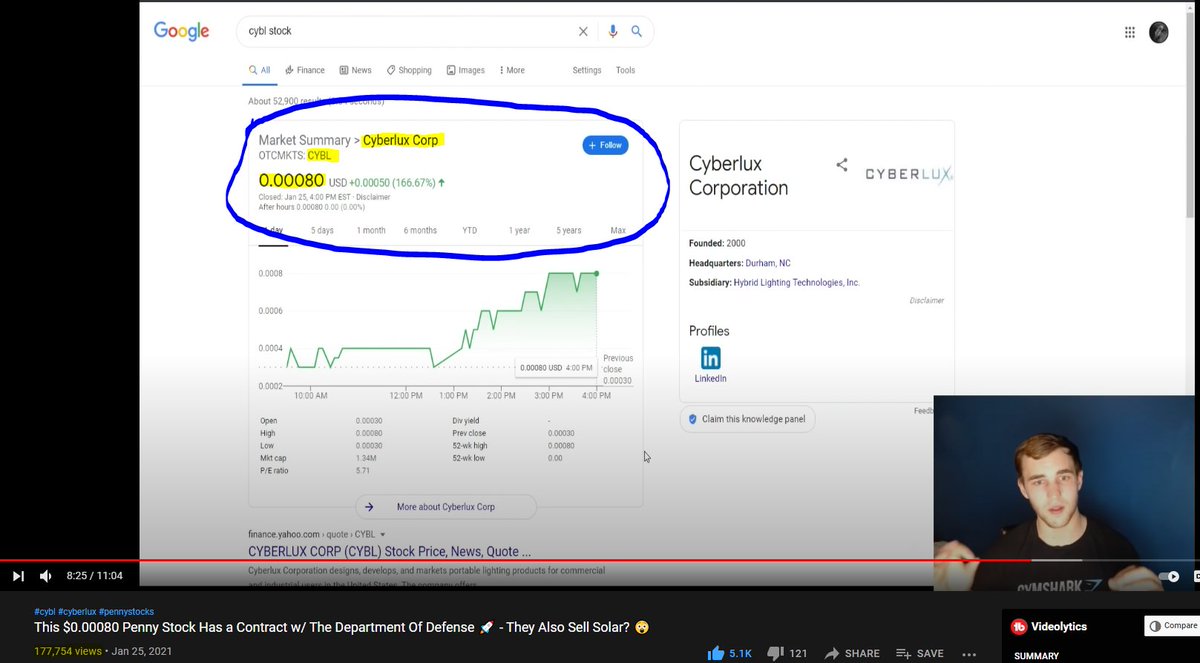Click the Videolytics logo icon
Screen dimensions: 1200x663
[1018, 627]
